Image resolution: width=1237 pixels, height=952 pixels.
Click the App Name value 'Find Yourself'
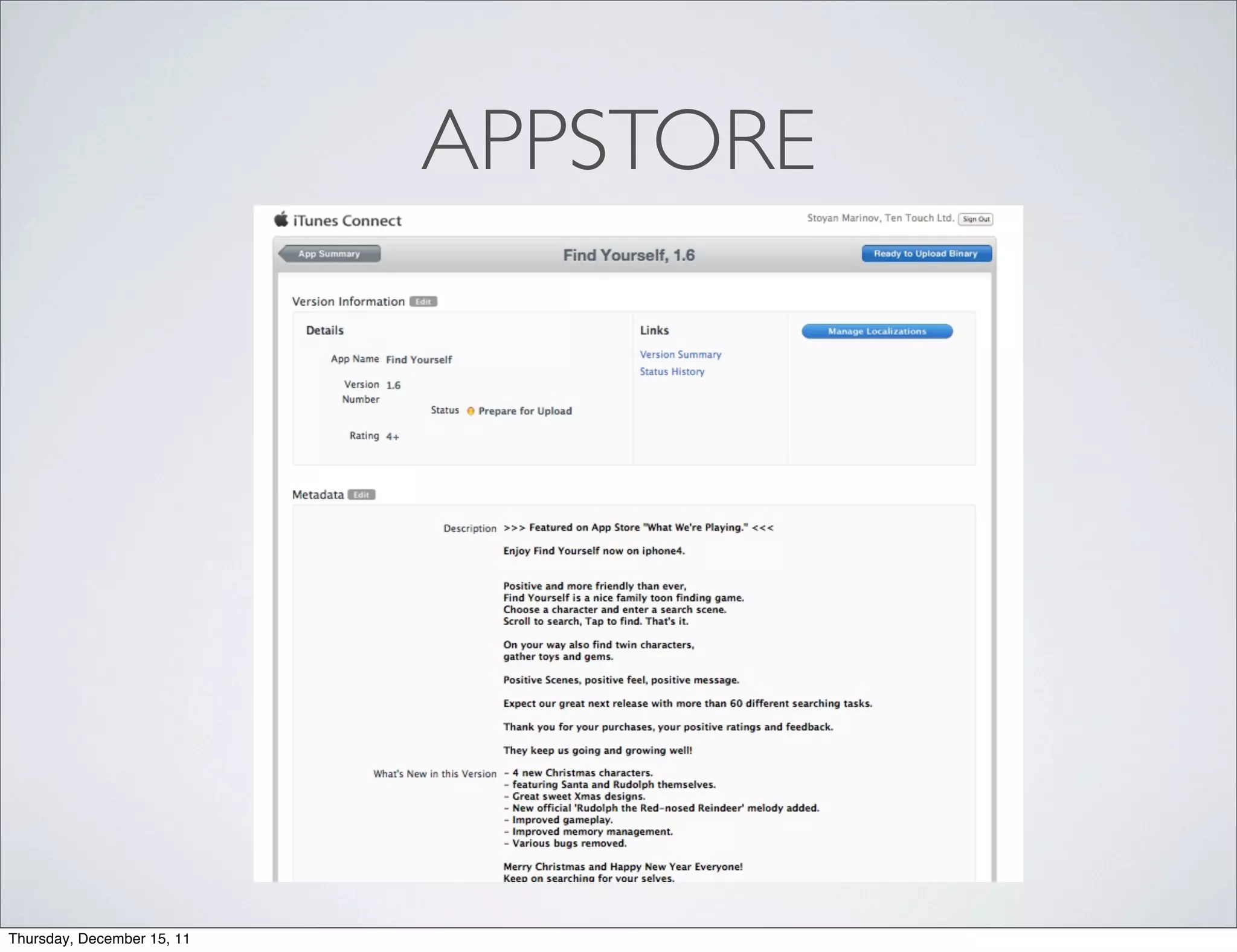419,359
